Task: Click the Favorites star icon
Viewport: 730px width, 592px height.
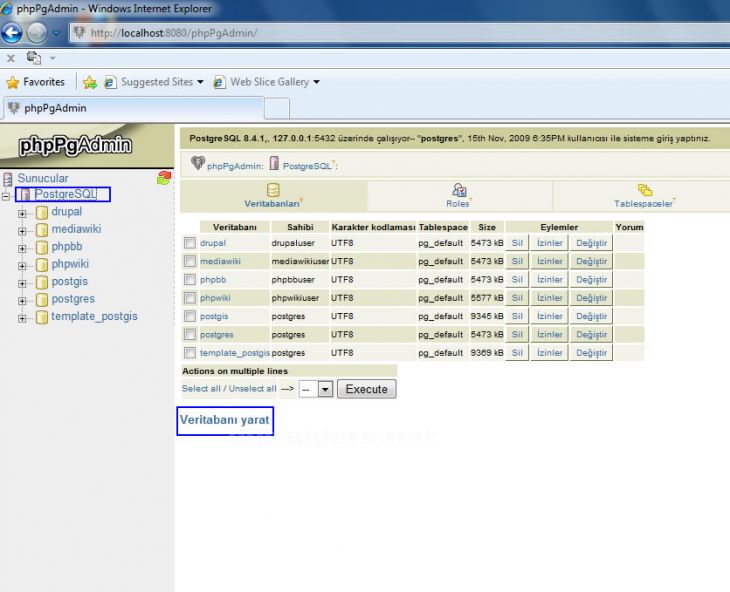Action: pyautogui.click(x=13, y=82)
